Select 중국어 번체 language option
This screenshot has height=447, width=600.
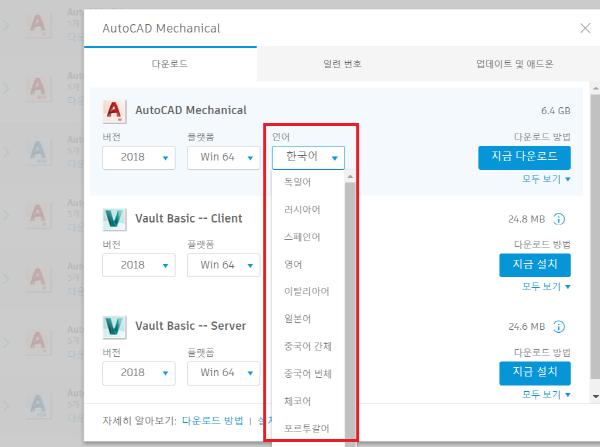308,374
